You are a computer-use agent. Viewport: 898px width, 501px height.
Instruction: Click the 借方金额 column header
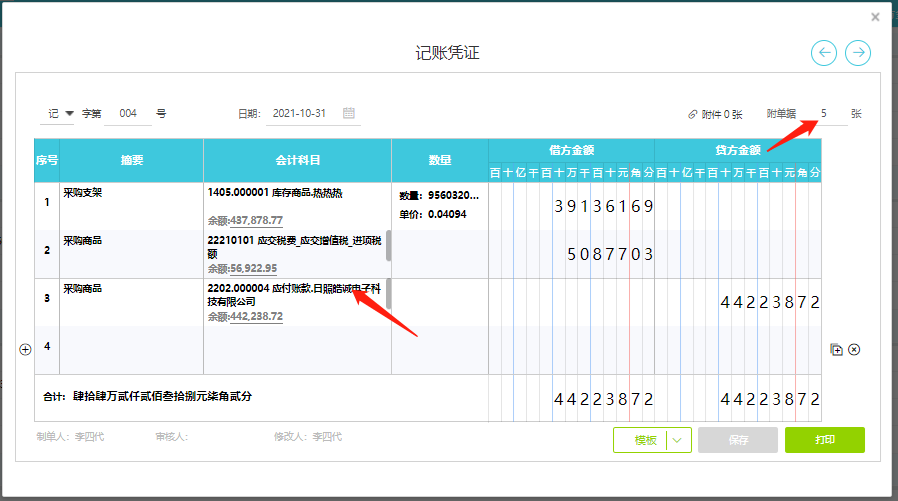click(x=571, y=150)
